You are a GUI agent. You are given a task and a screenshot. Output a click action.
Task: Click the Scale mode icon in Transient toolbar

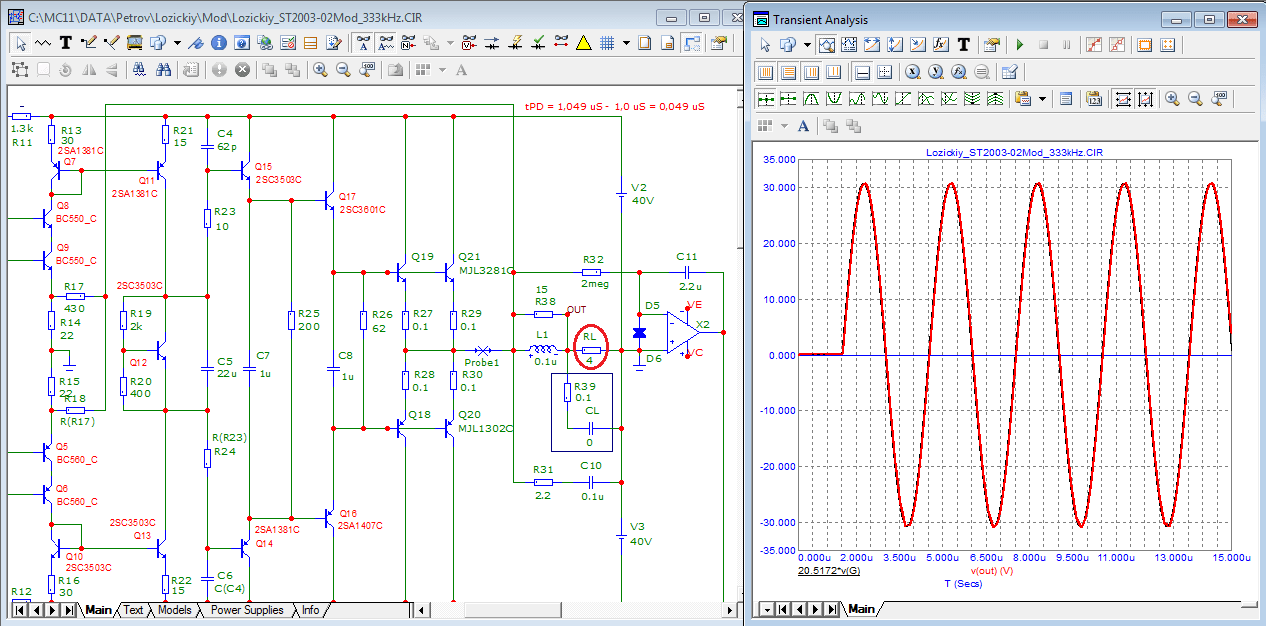tap(827, 45)
